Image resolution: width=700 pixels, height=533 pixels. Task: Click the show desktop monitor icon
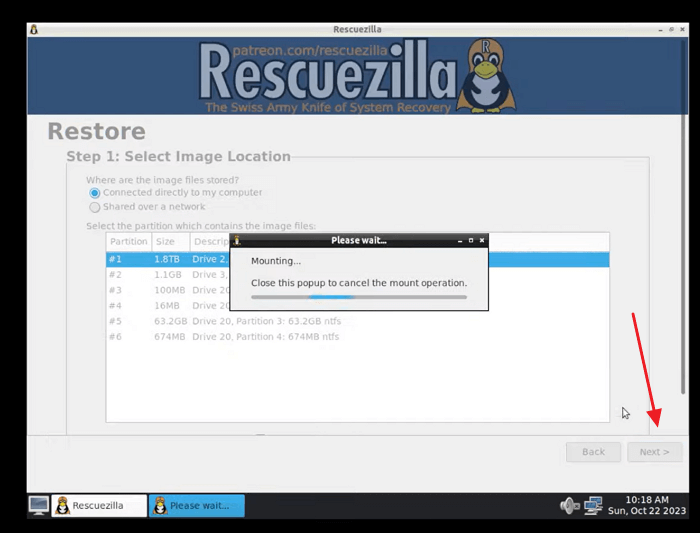(39, 506)
